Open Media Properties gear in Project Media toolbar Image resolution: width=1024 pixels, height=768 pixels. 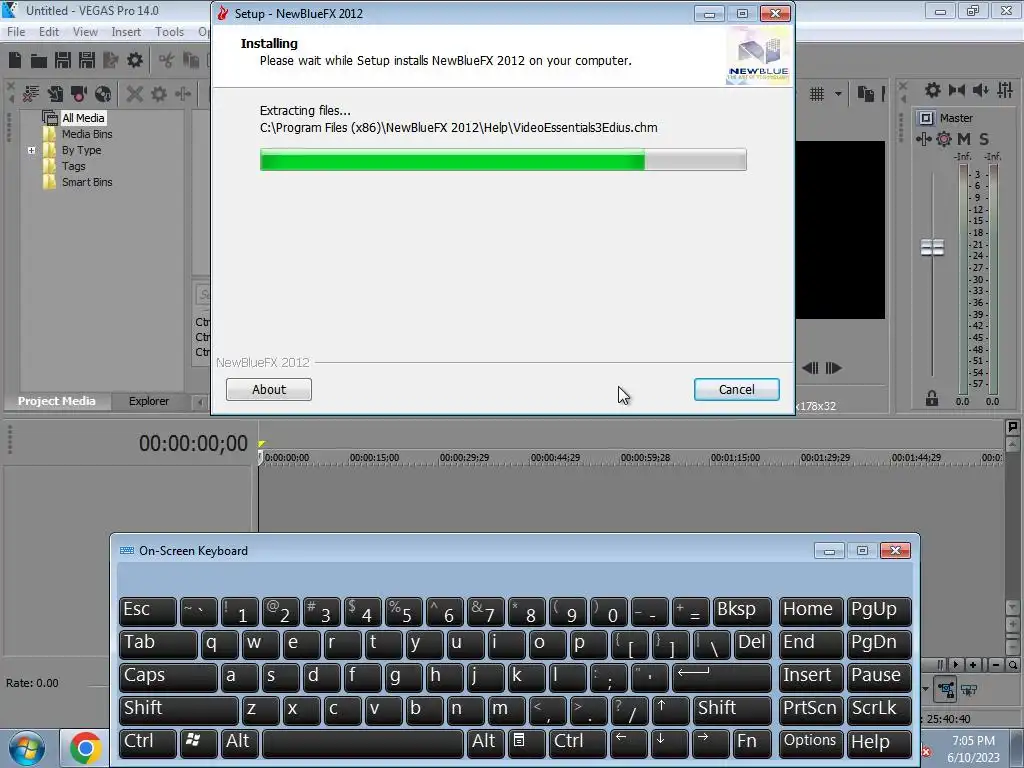159,94
